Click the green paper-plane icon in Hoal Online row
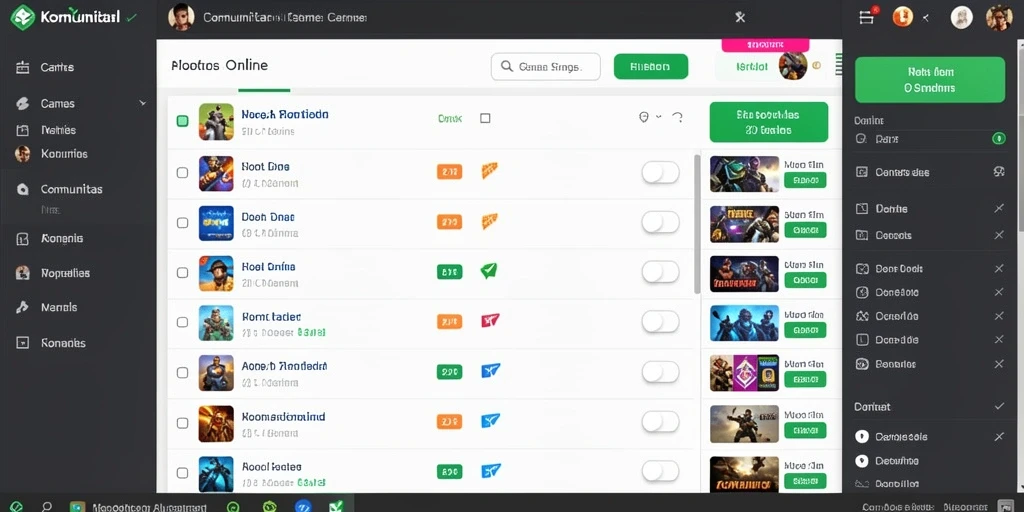This screenshot has height=512, width=1024. (x=489, y=270)
